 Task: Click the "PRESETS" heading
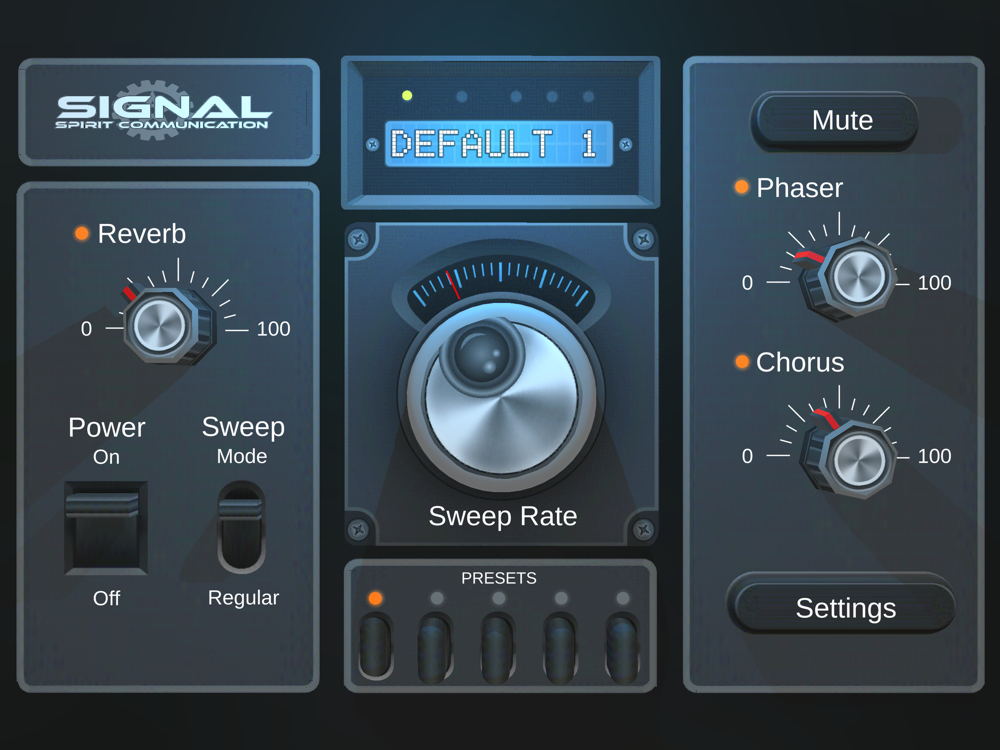pos(499,578)
